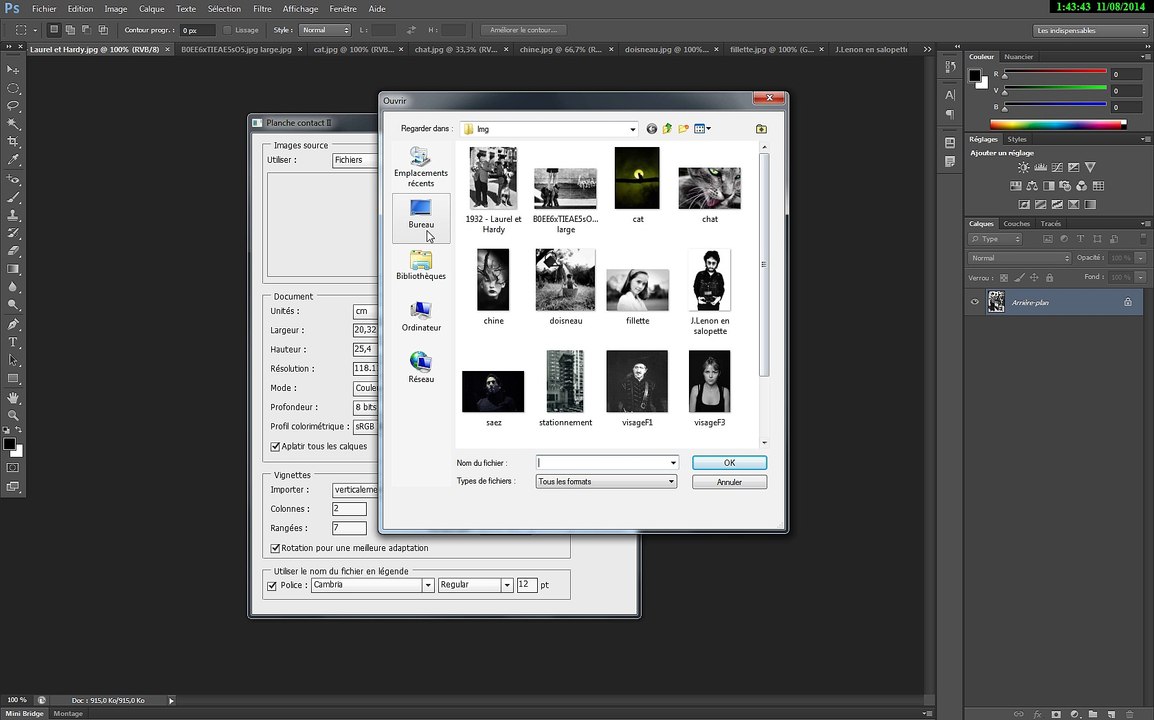Switch to cat.jpg document tab
The image size is (1154, 720).
tap(353, 49)
